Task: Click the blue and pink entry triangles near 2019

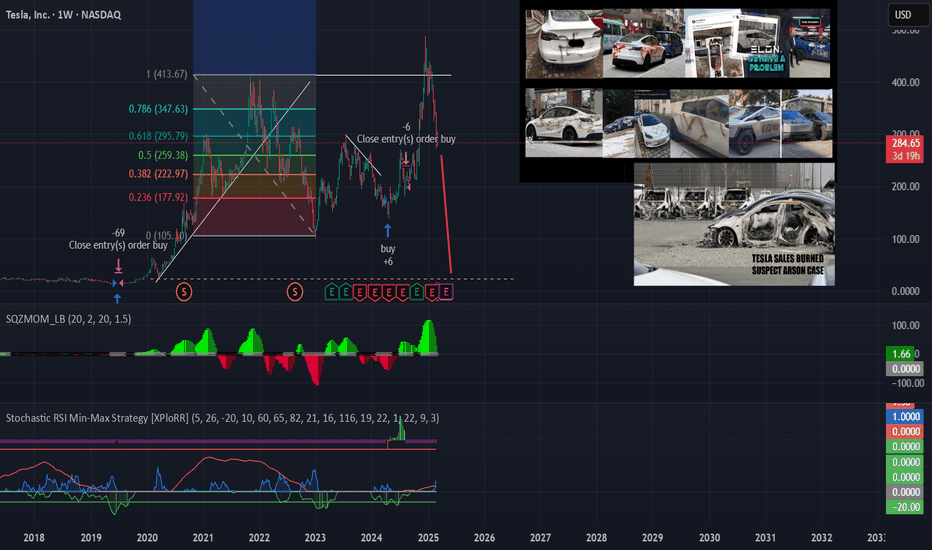Action: point(117,284)
